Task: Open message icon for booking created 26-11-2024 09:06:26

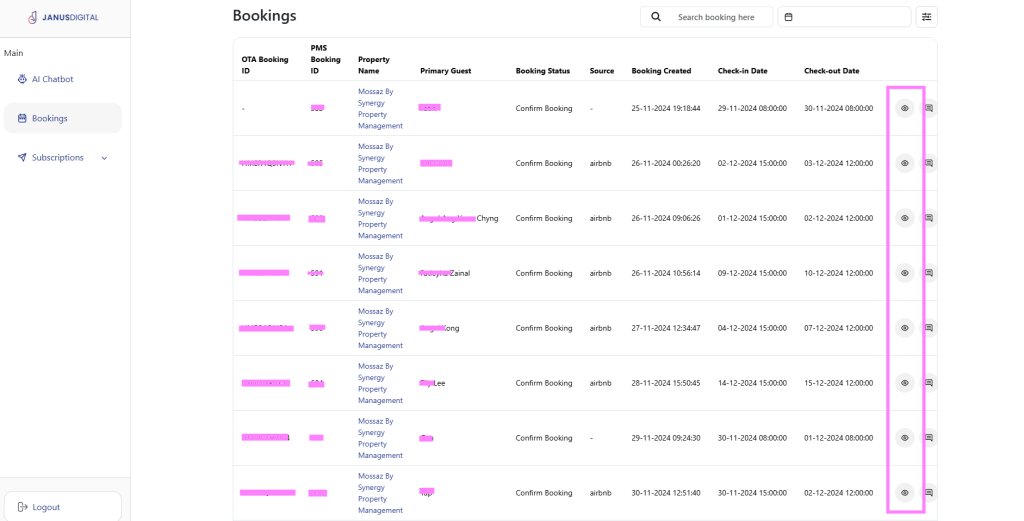Action: (928, 218)
